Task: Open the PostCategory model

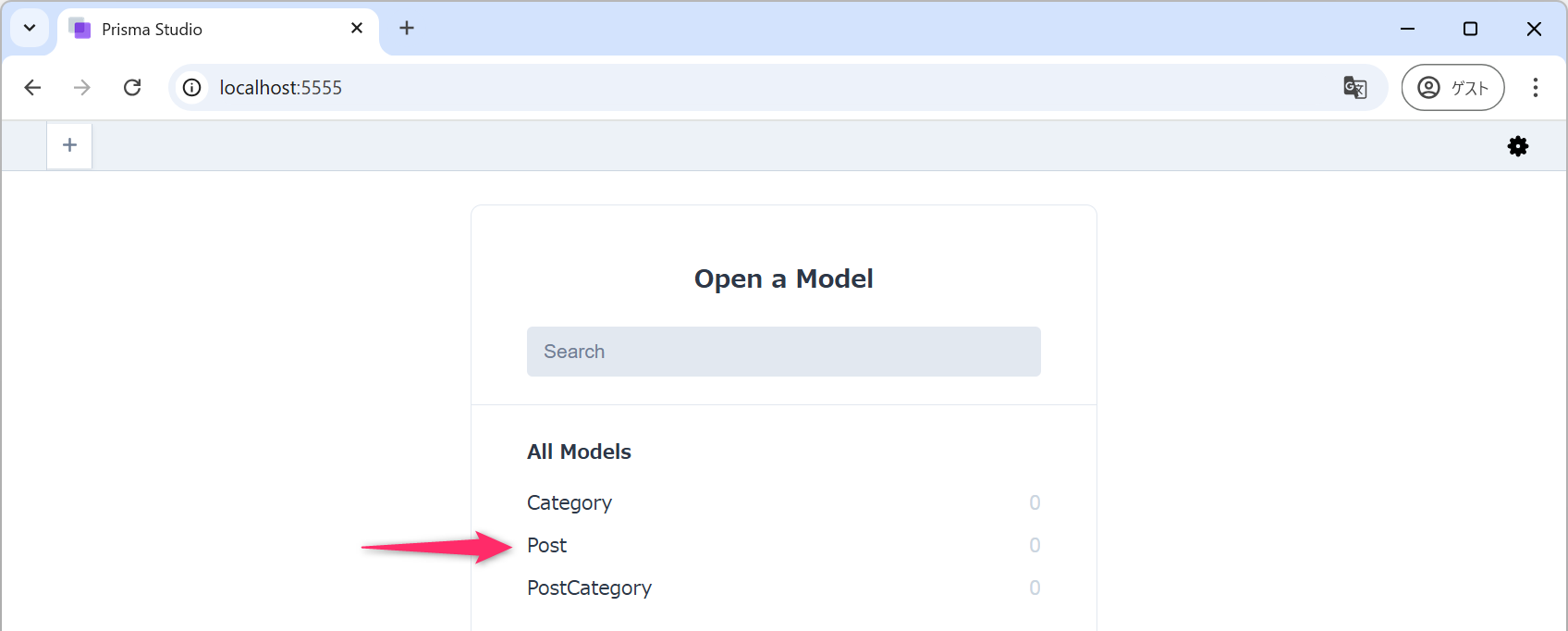Action: coord(589,588)
